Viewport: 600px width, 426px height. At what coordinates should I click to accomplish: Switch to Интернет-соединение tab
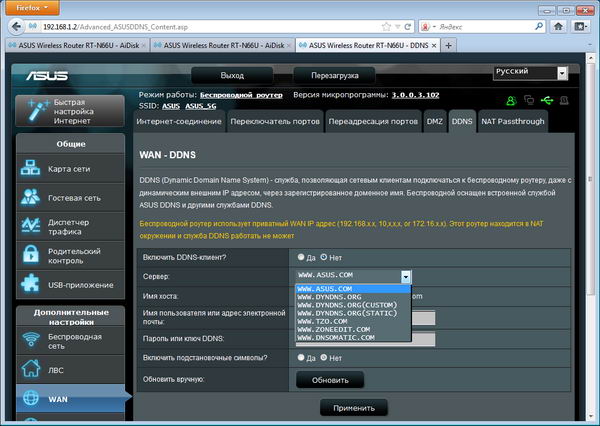(179, 121)
